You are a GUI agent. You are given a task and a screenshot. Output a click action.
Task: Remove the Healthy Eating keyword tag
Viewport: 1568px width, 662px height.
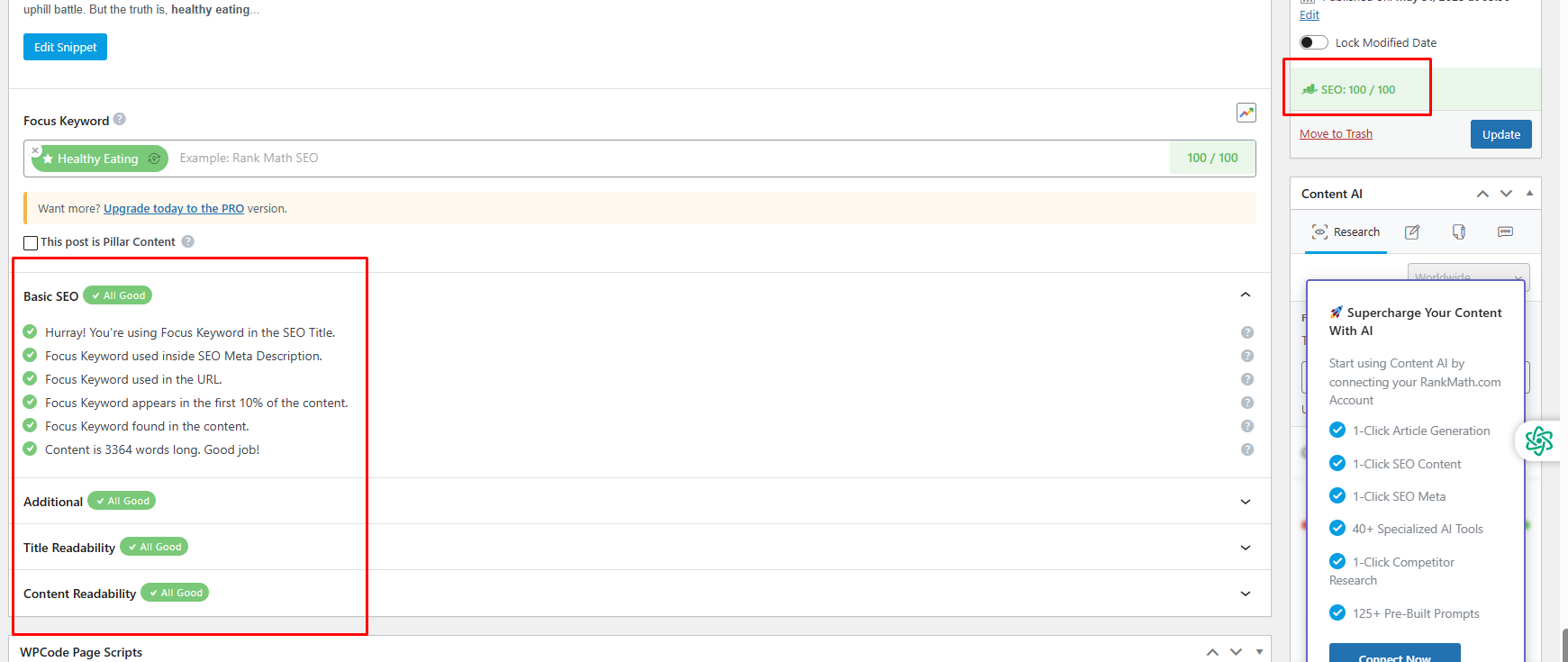click(35, 150)
